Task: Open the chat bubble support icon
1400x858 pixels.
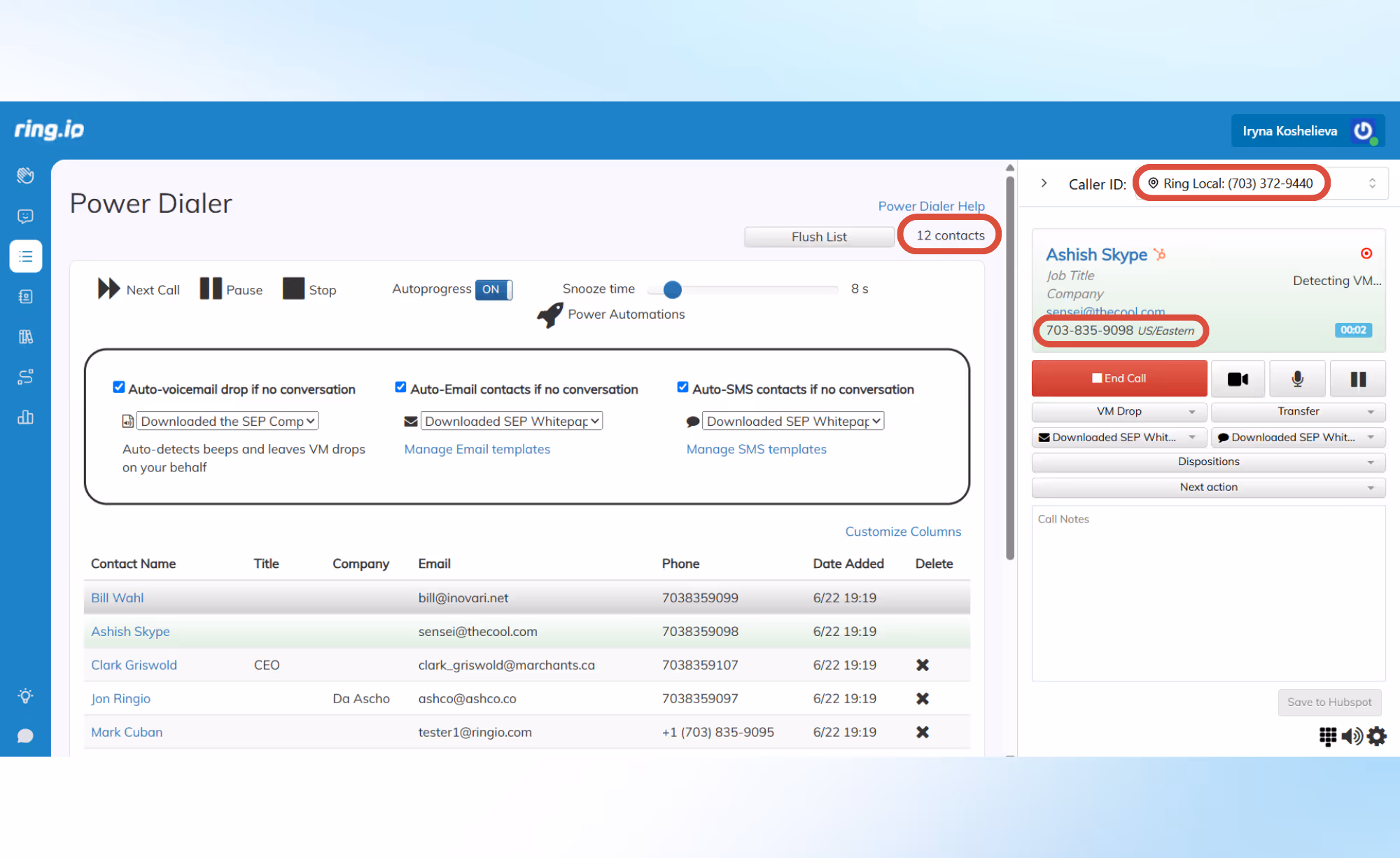Action: point(25,735)
